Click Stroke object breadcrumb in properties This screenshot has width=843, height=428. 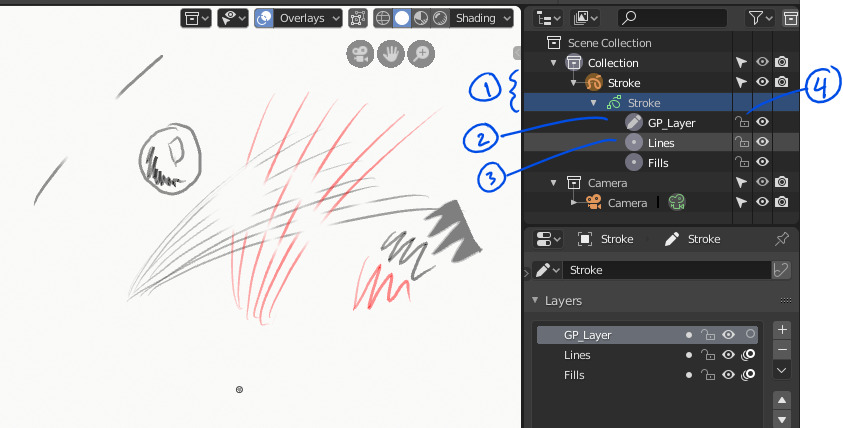click(605, 239)
